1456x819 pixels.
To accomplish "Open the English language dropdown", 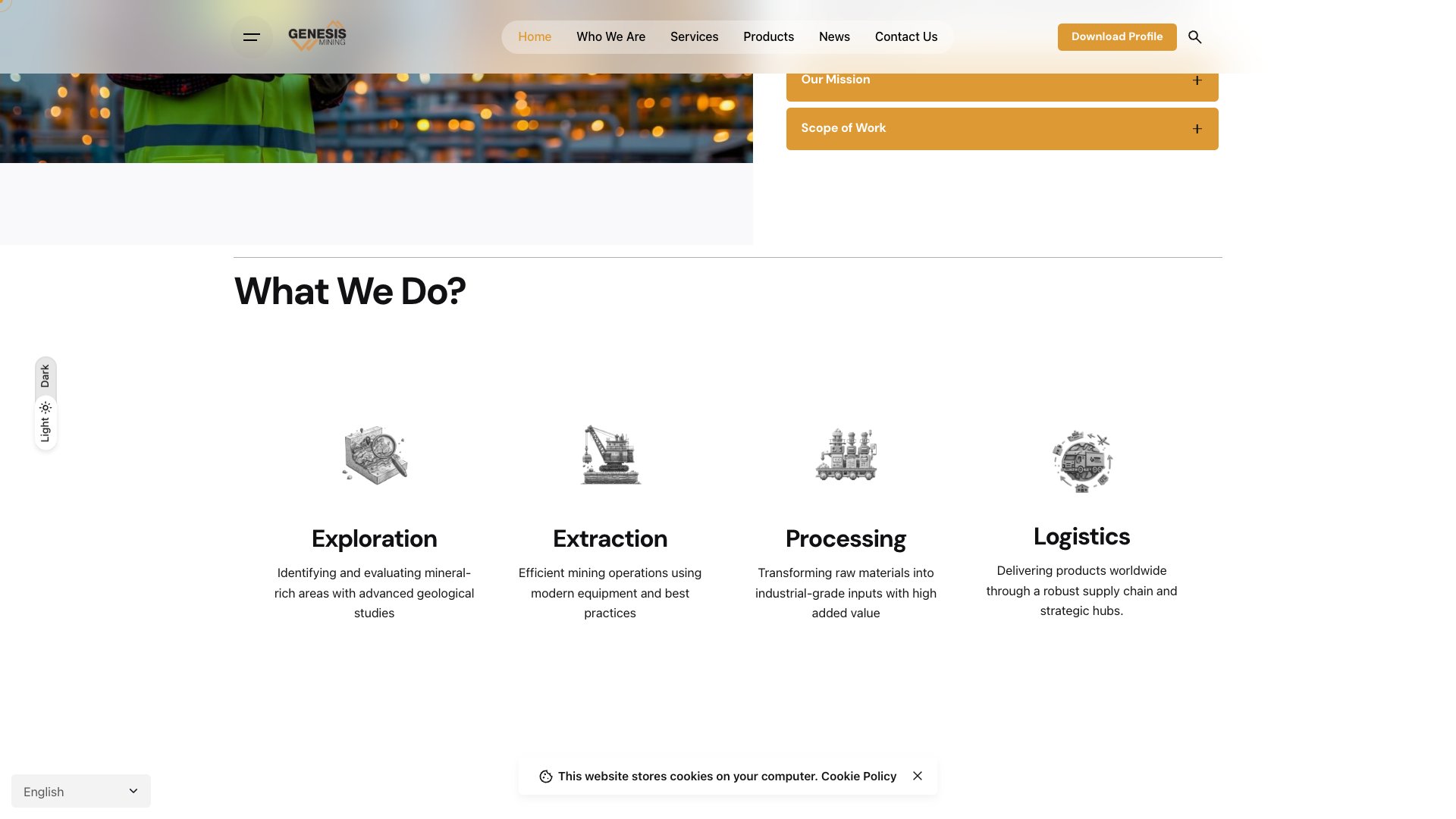I will coord(80,791).
